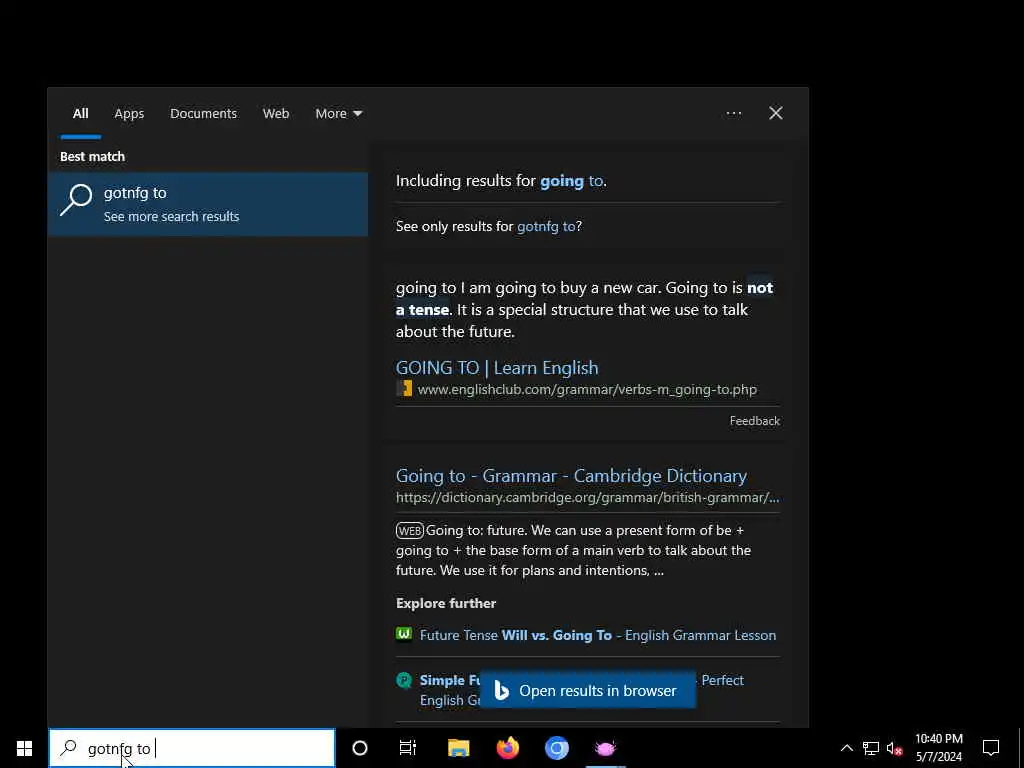The image size is (1024, 768).
Task: Open the Windows Start menu
Action: 24,748
